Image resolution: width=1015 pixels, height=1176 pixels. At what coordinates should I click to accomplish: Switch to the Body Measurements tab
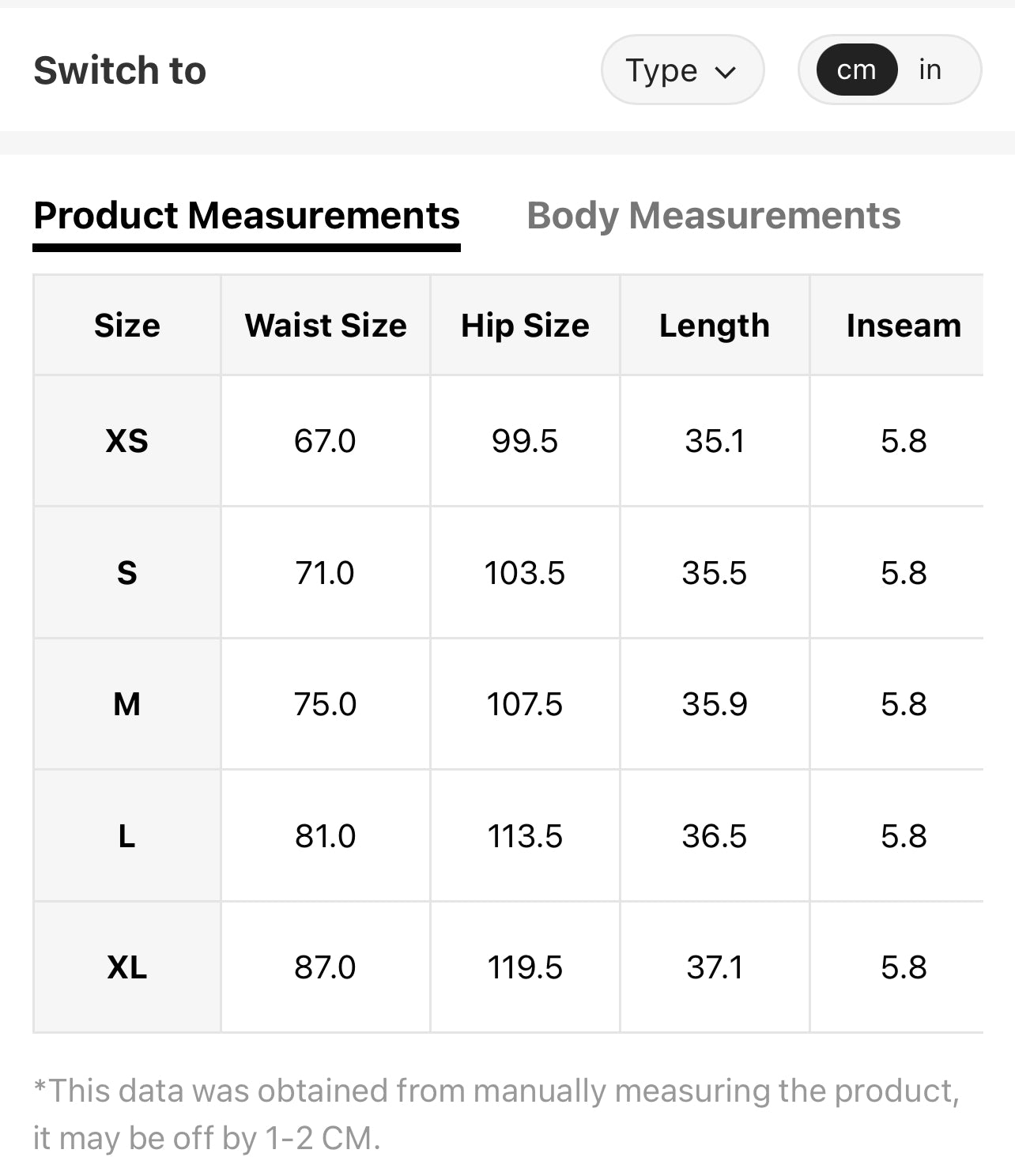[x=713, y=216]
